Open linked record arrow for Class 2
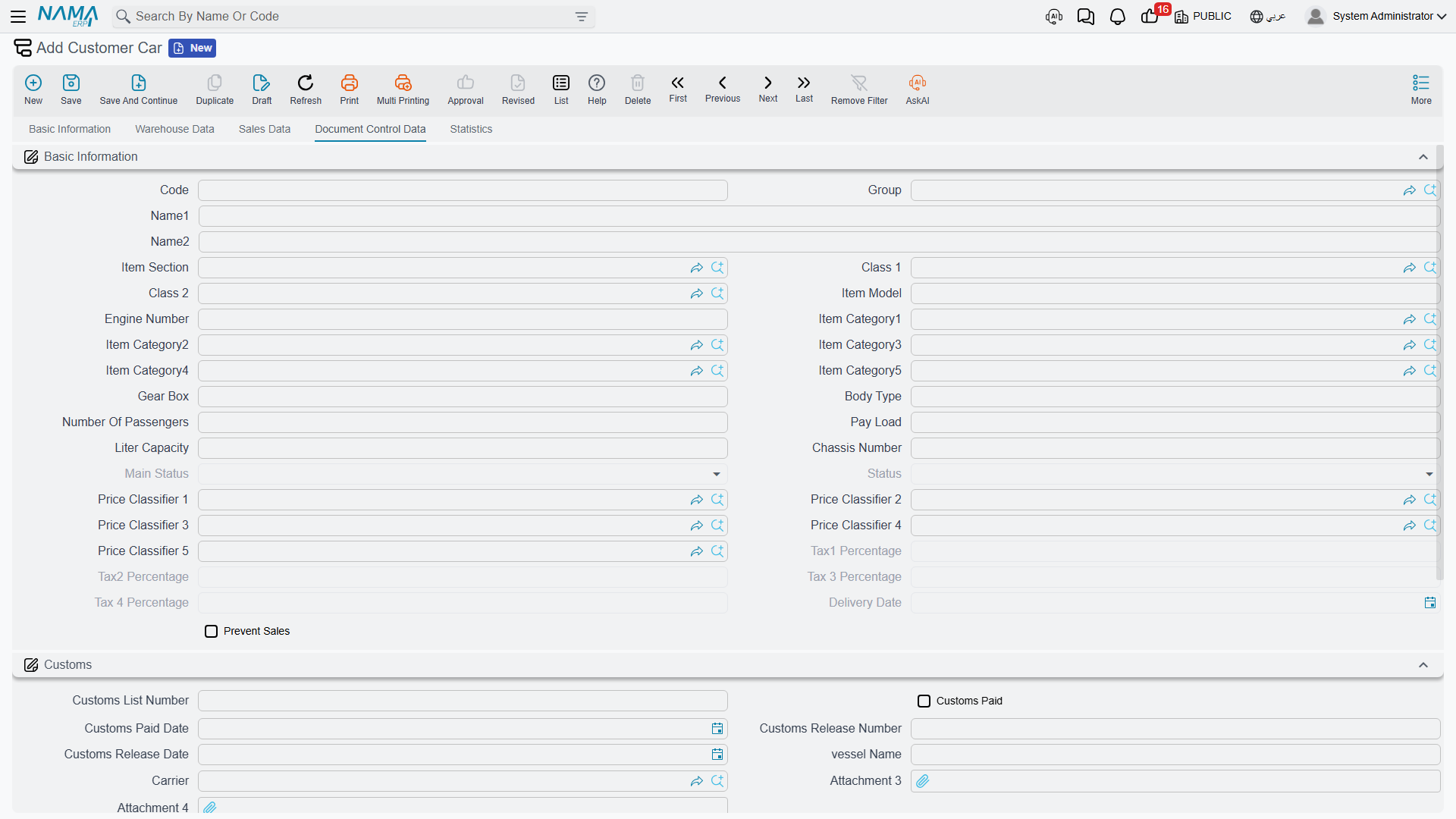The width and height of the screenshot is (1456, 819). (x=697, y=293)
